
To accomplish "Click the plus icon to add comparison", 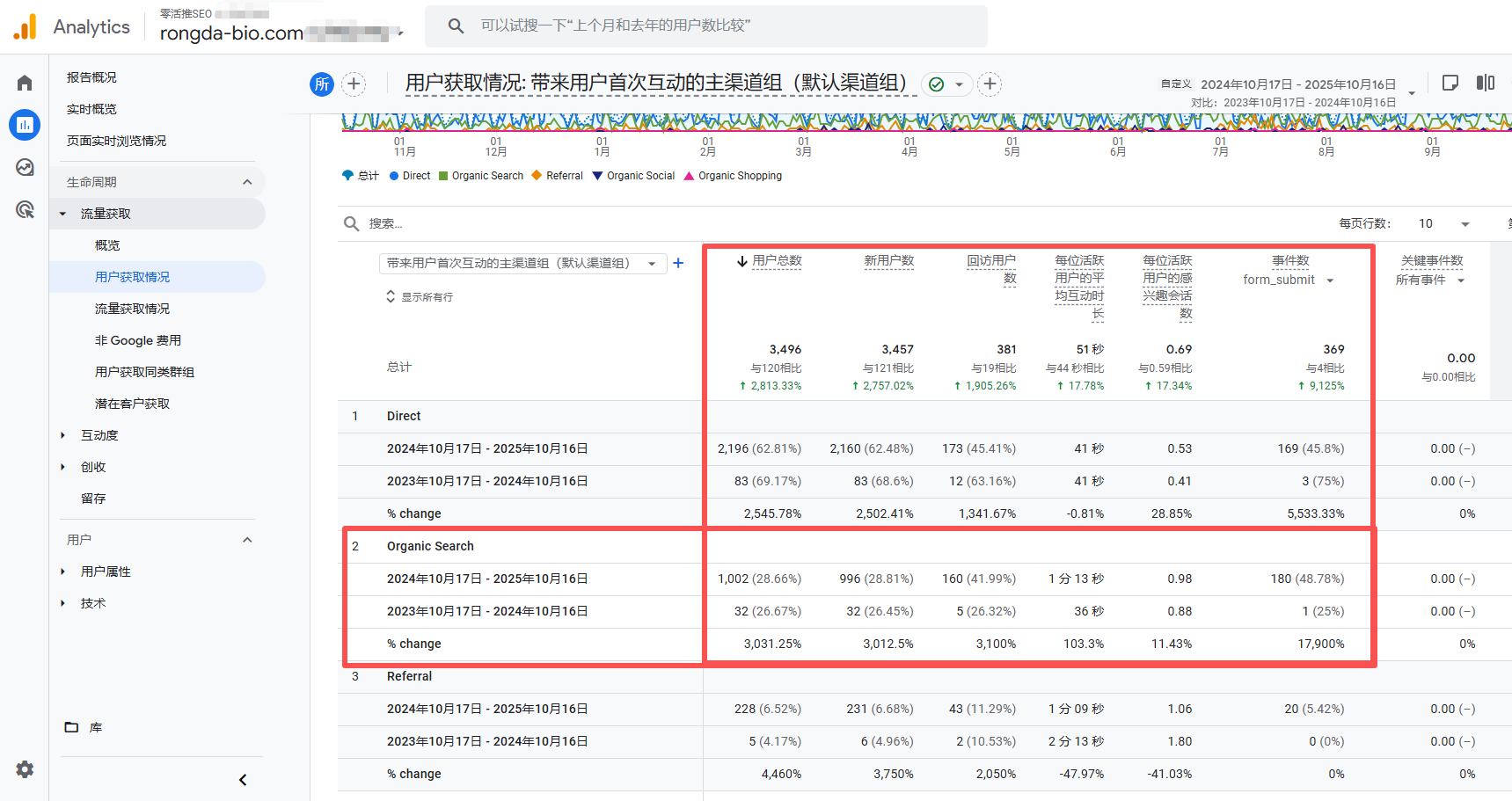I will (354, 84).
